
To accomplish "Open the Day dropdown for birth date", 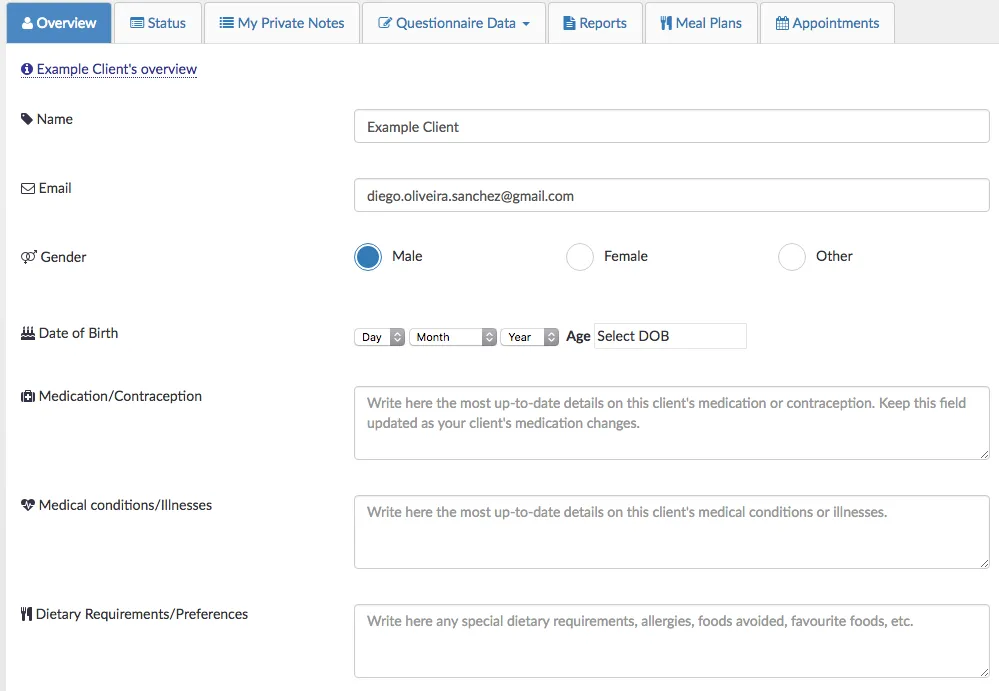I will point(380,337).
